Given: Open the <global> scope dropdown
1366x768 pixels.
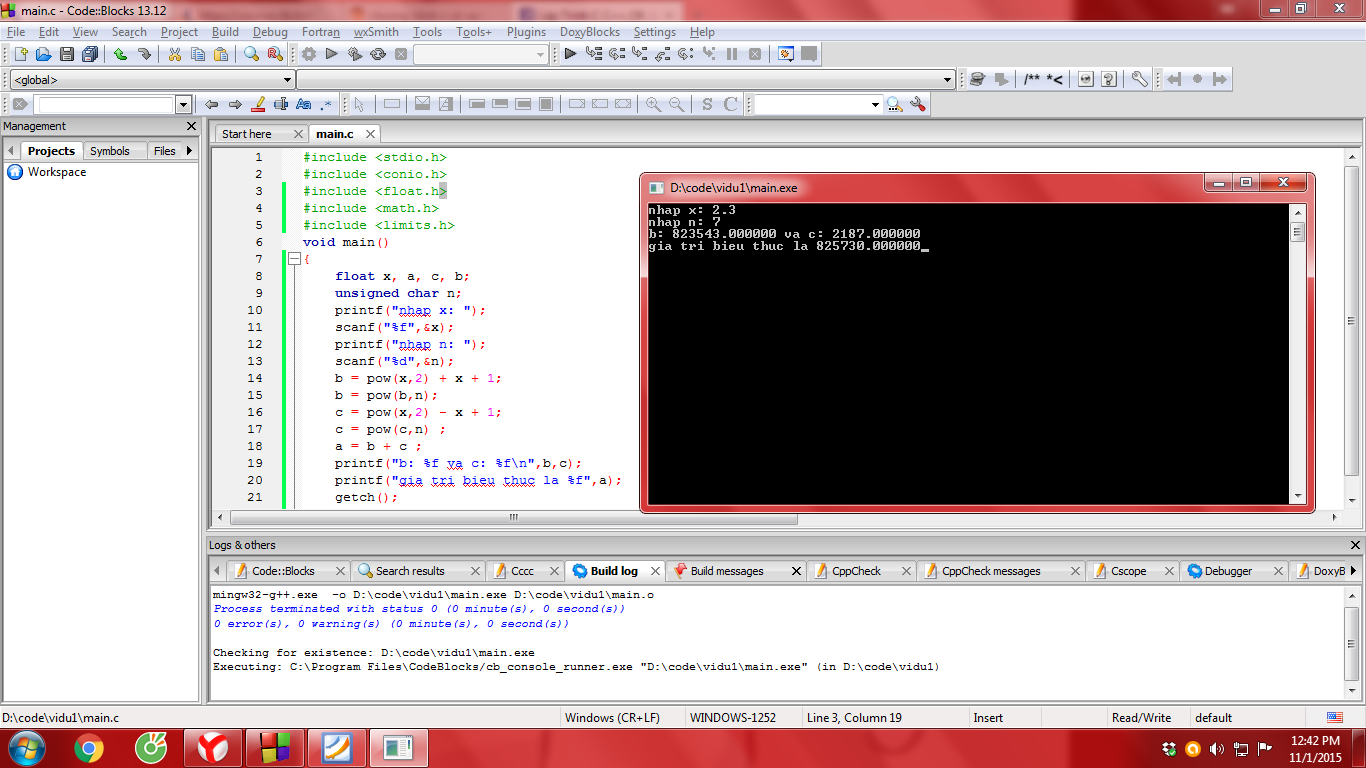Looking at the screenshot, I should (287, 80).
